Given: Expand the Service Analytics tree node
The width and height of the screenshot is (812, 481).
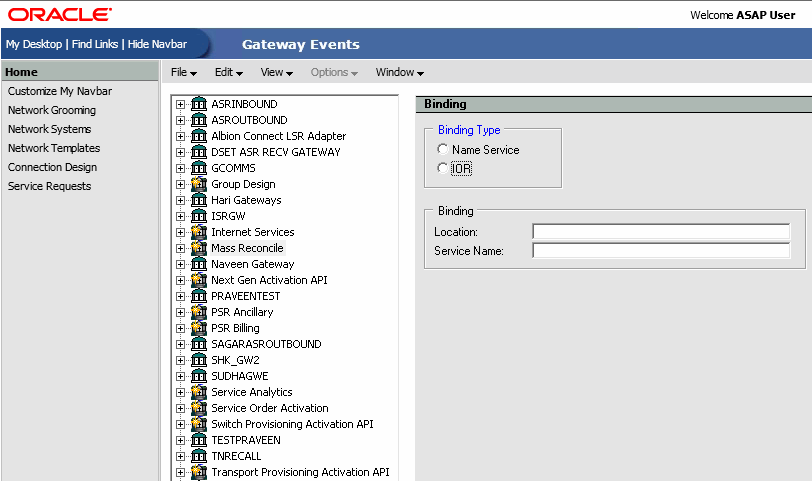Looking at the screenshot, I should (x=180, y=392).
